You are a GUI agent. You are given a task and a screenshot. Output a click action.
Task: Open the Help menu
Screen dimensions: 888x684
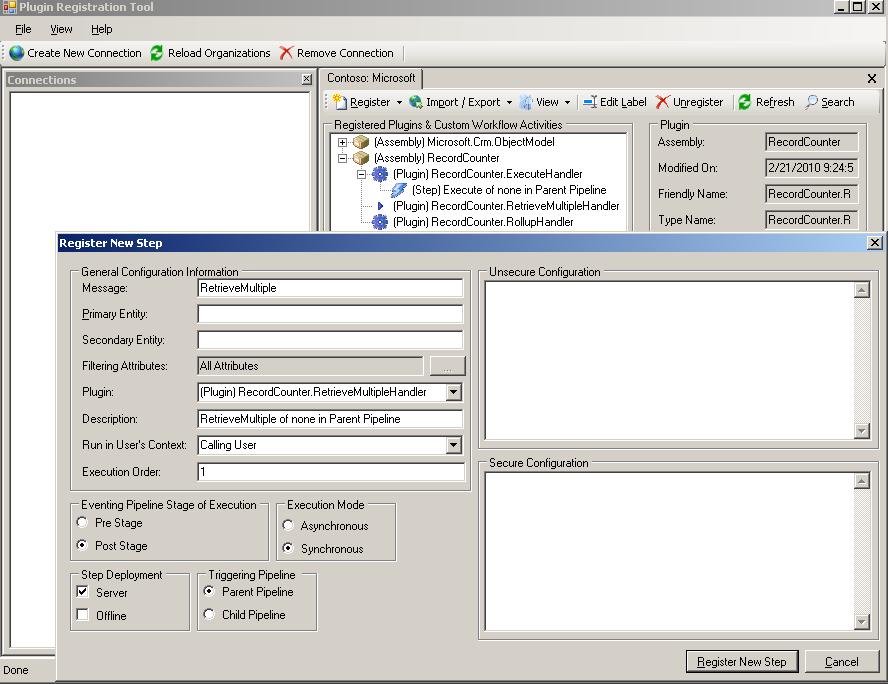tap(101, 29)
